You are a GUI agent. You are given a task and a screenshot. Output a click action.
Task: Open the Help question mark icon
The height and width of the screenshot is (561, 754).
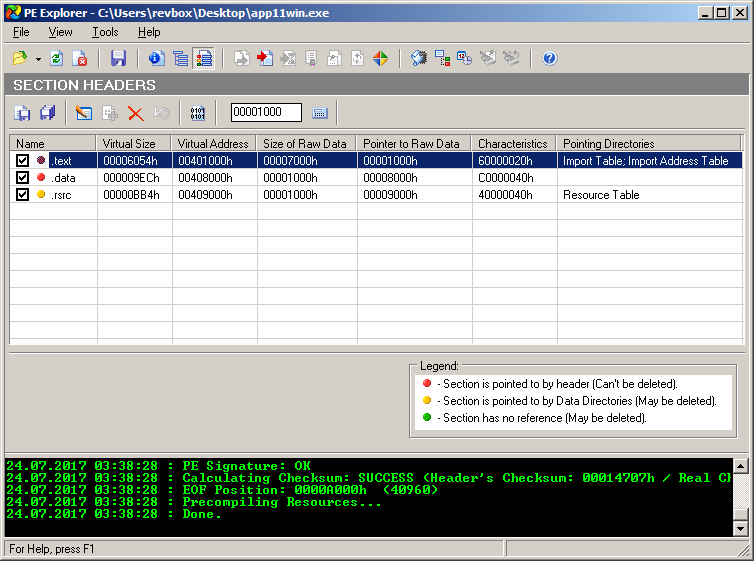(549, 59)
